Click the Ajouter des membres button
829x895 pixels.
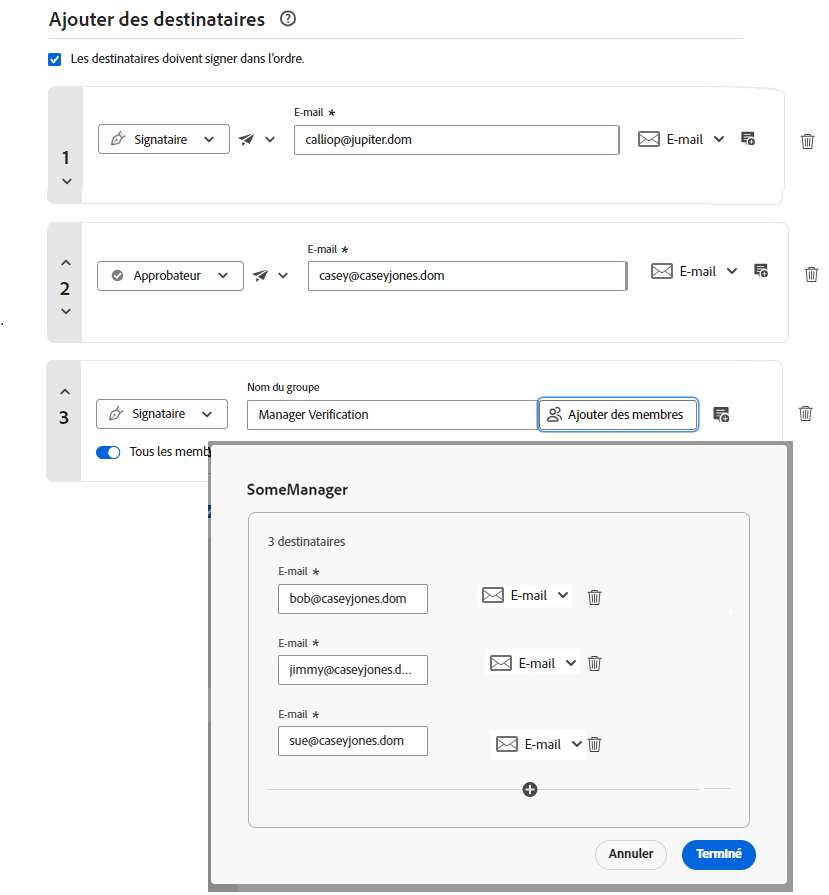pos(617,415)
